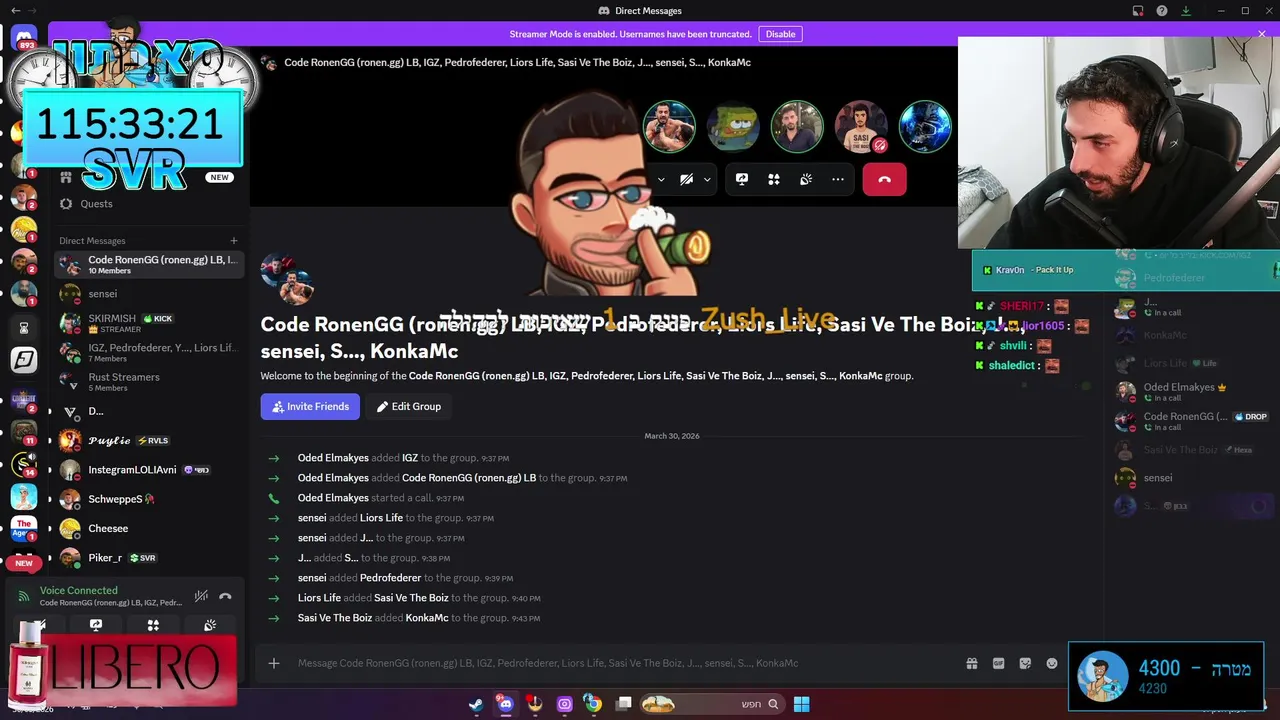The width and height of the screenshot is (1280, 720).
Task: Click the Voice Connected status text
Action: click(x=78, y=590)
